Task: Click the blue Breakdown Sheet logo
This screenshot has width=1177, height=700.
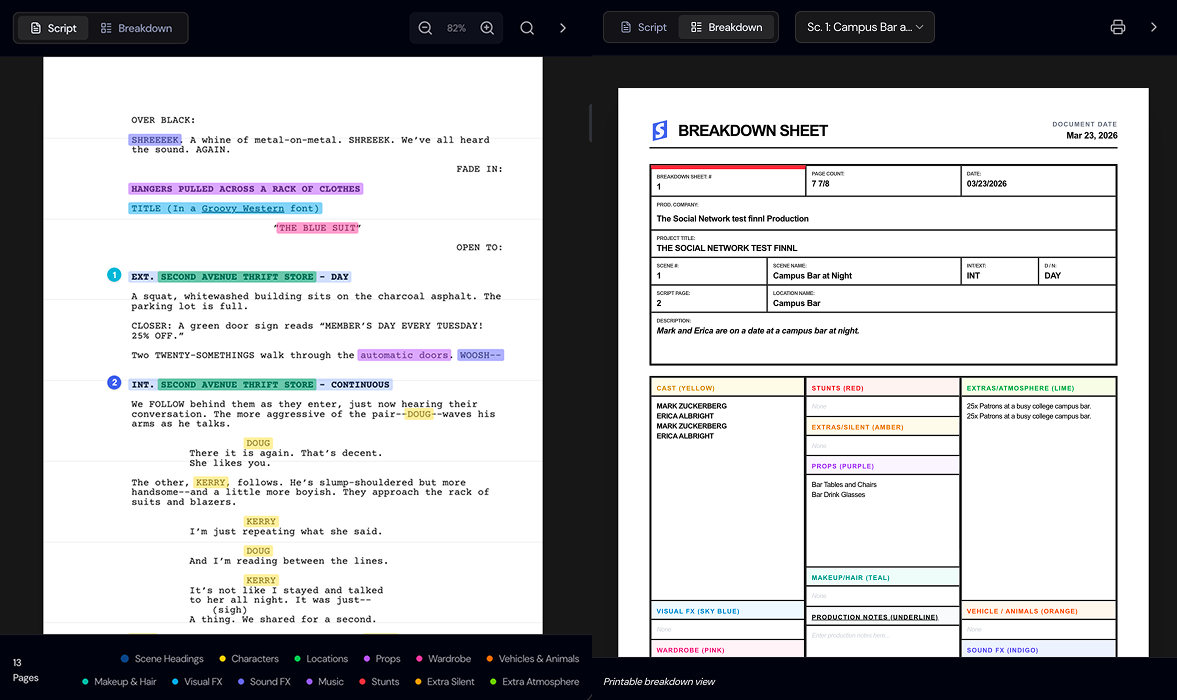Action: point(660,131)
